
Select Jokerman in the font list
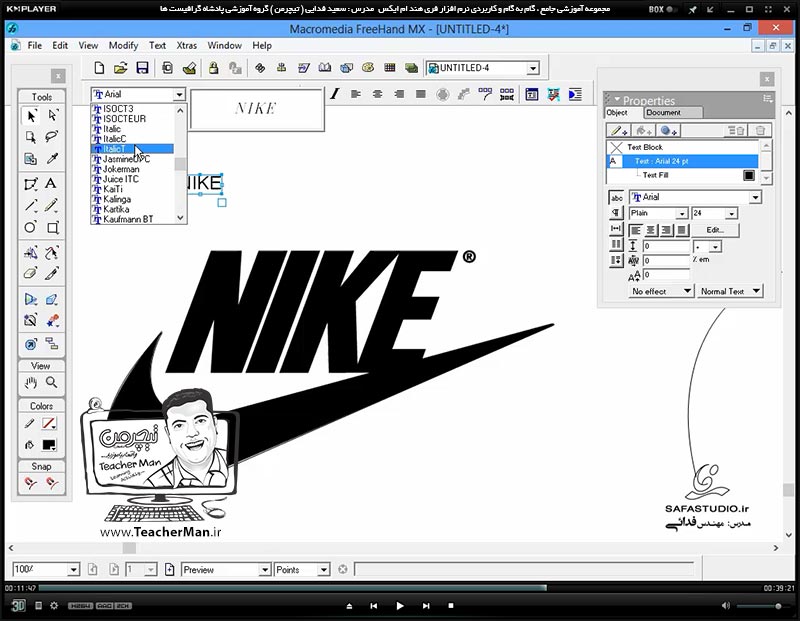click(121, 169)
